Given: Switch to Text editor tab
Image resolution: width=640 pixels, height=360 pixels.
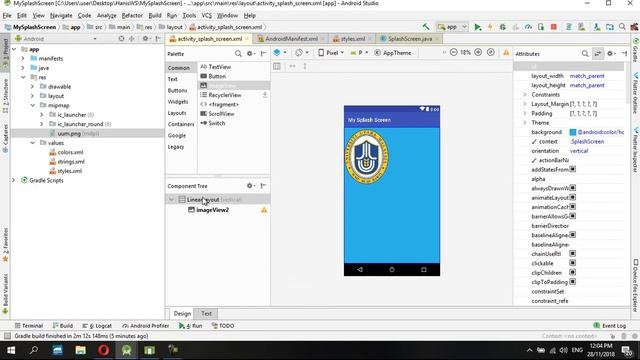Looking at the screenshot, I should [x=206, y=313].
